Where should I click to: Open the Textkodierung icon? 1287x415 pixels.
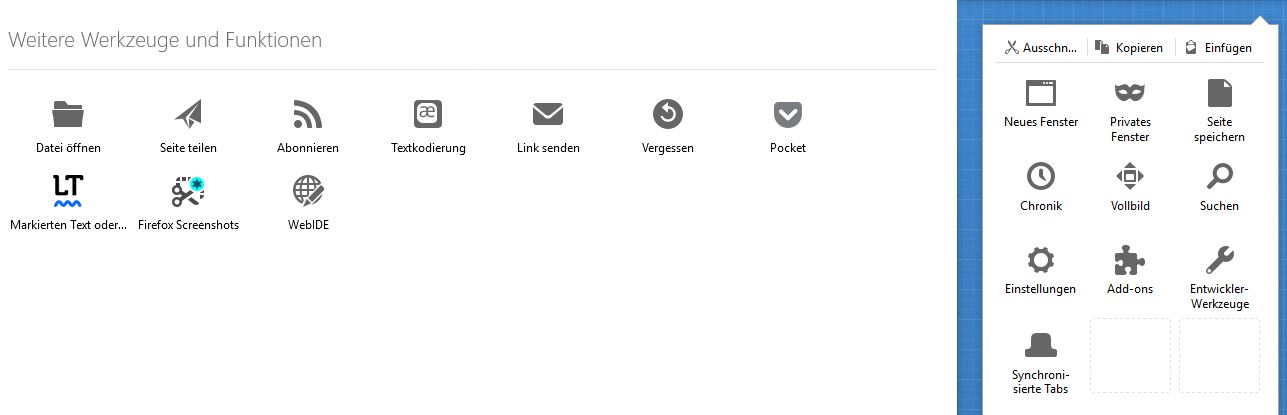[x=428, y=114]
